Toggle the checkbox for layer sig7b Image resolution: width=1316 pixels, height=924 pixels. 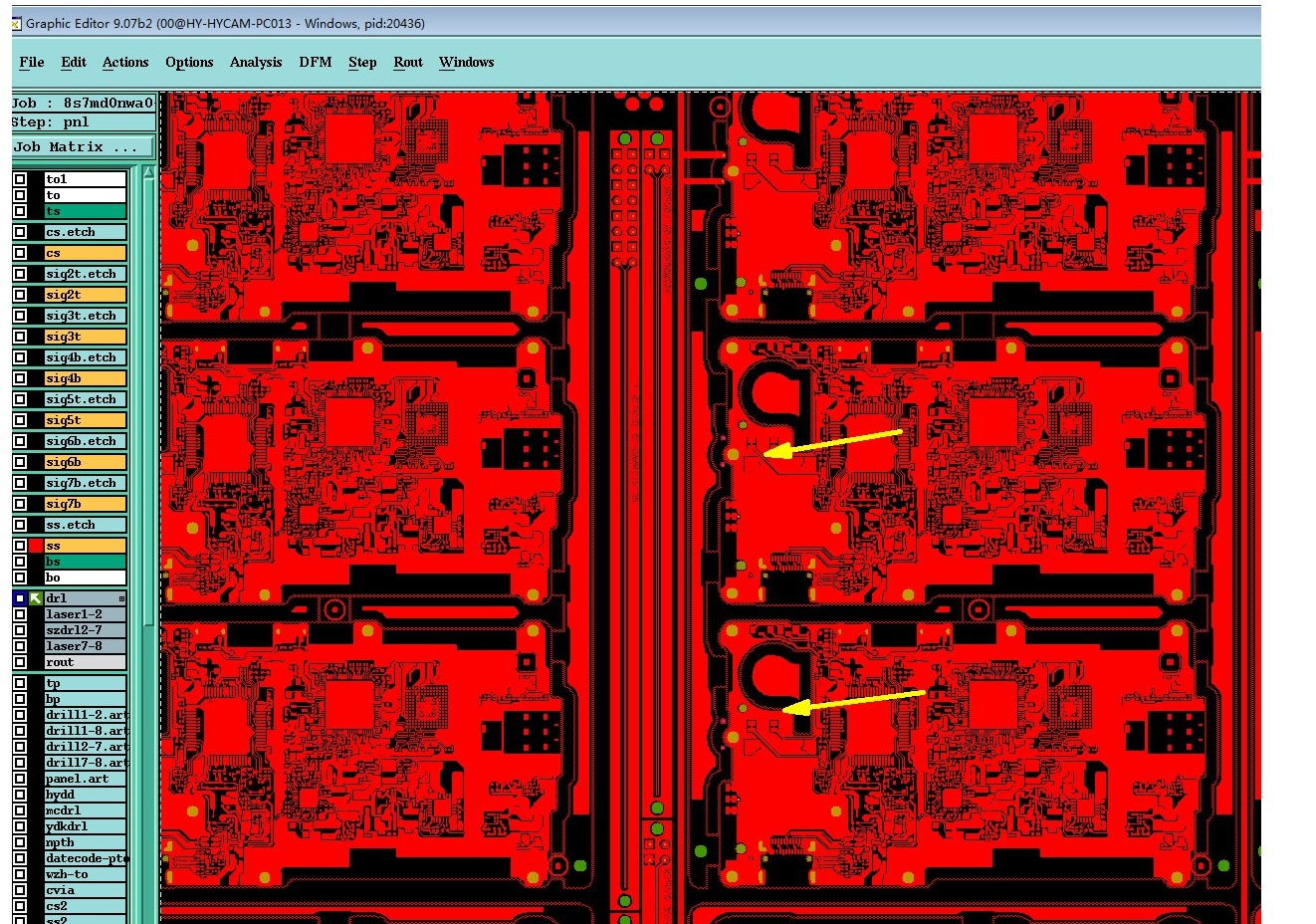point(20,504)
